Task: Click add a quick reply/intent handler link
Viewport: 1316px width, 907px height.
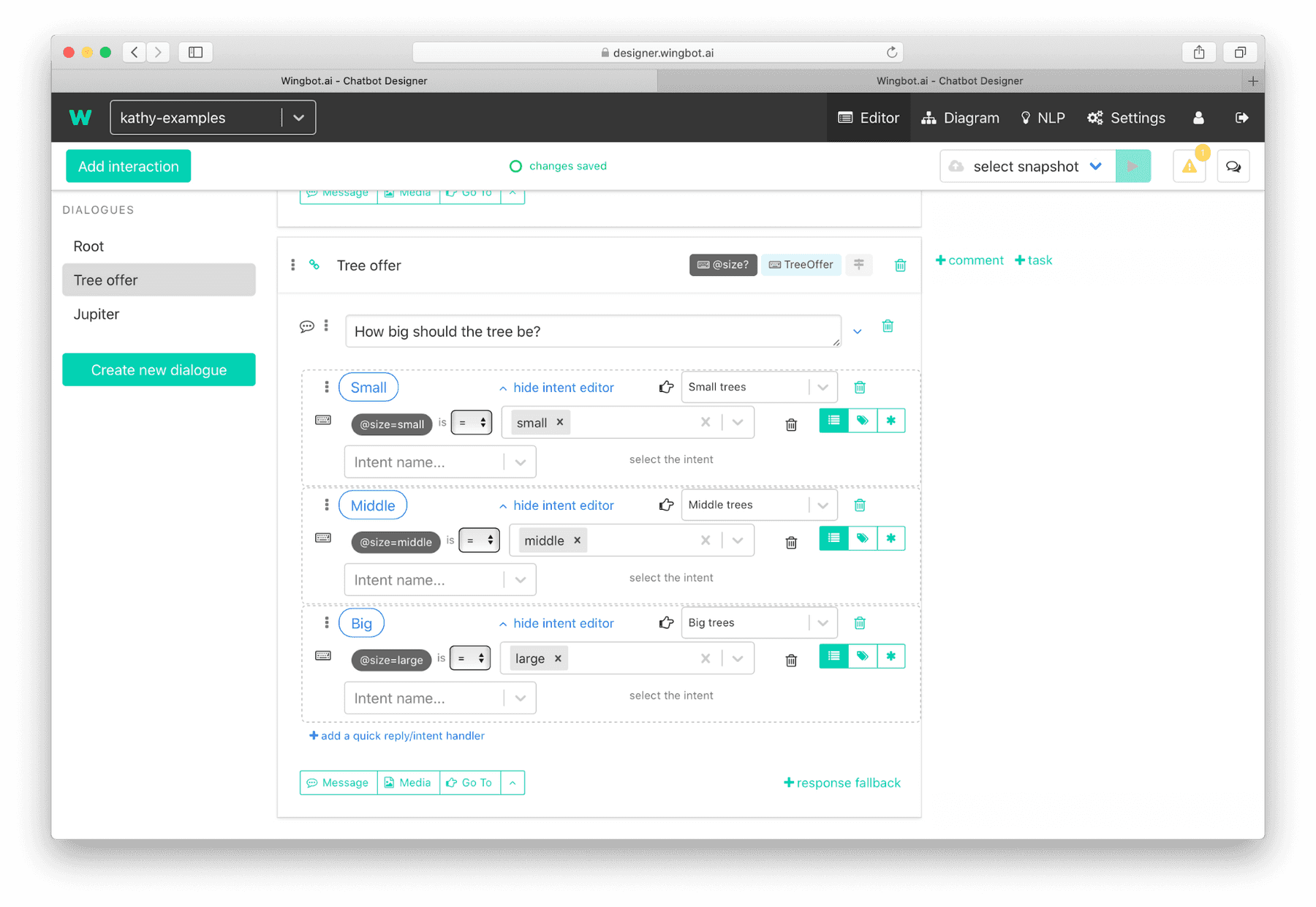Action: point(397,735)
